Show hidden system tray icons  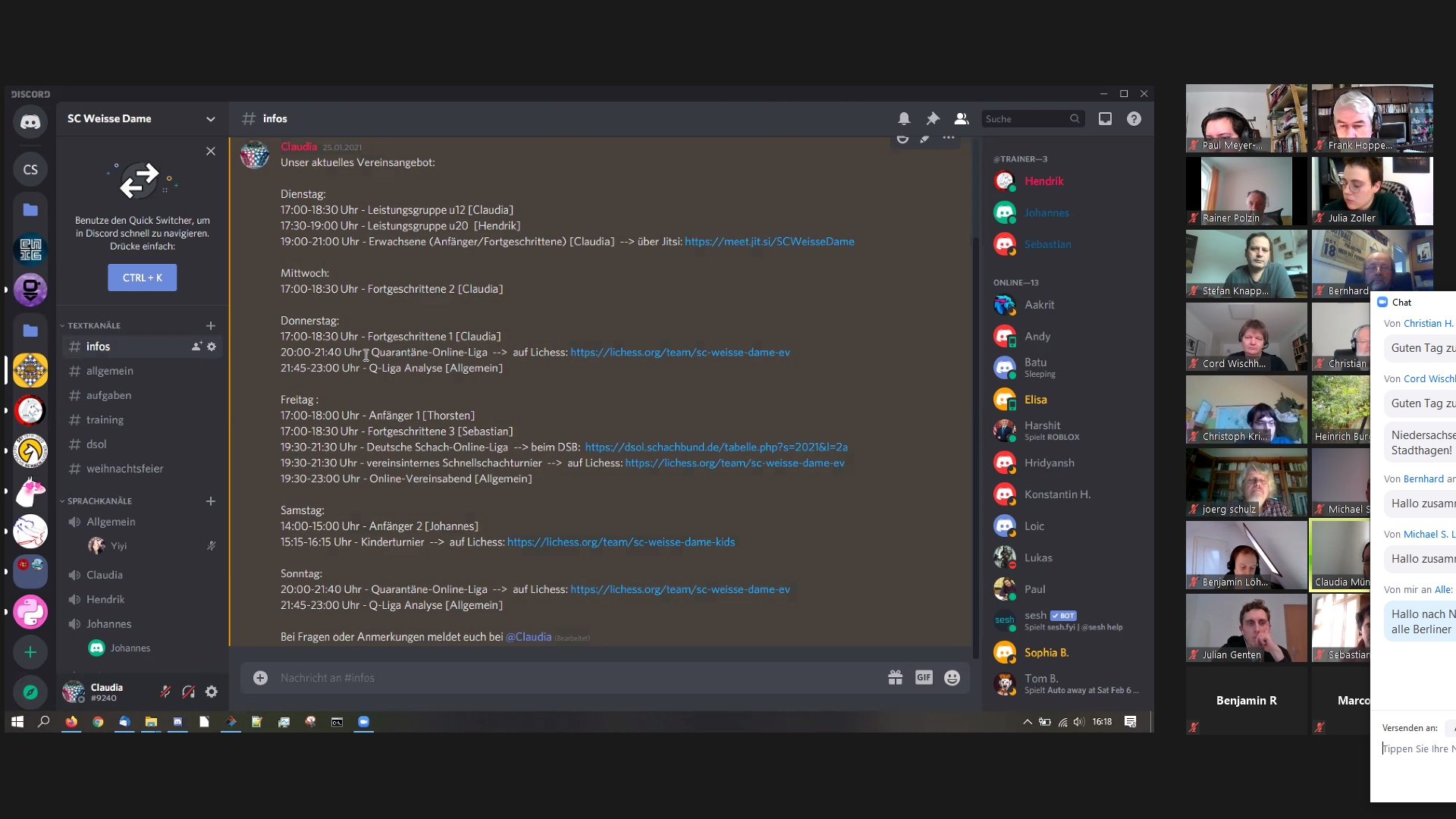1028,722
